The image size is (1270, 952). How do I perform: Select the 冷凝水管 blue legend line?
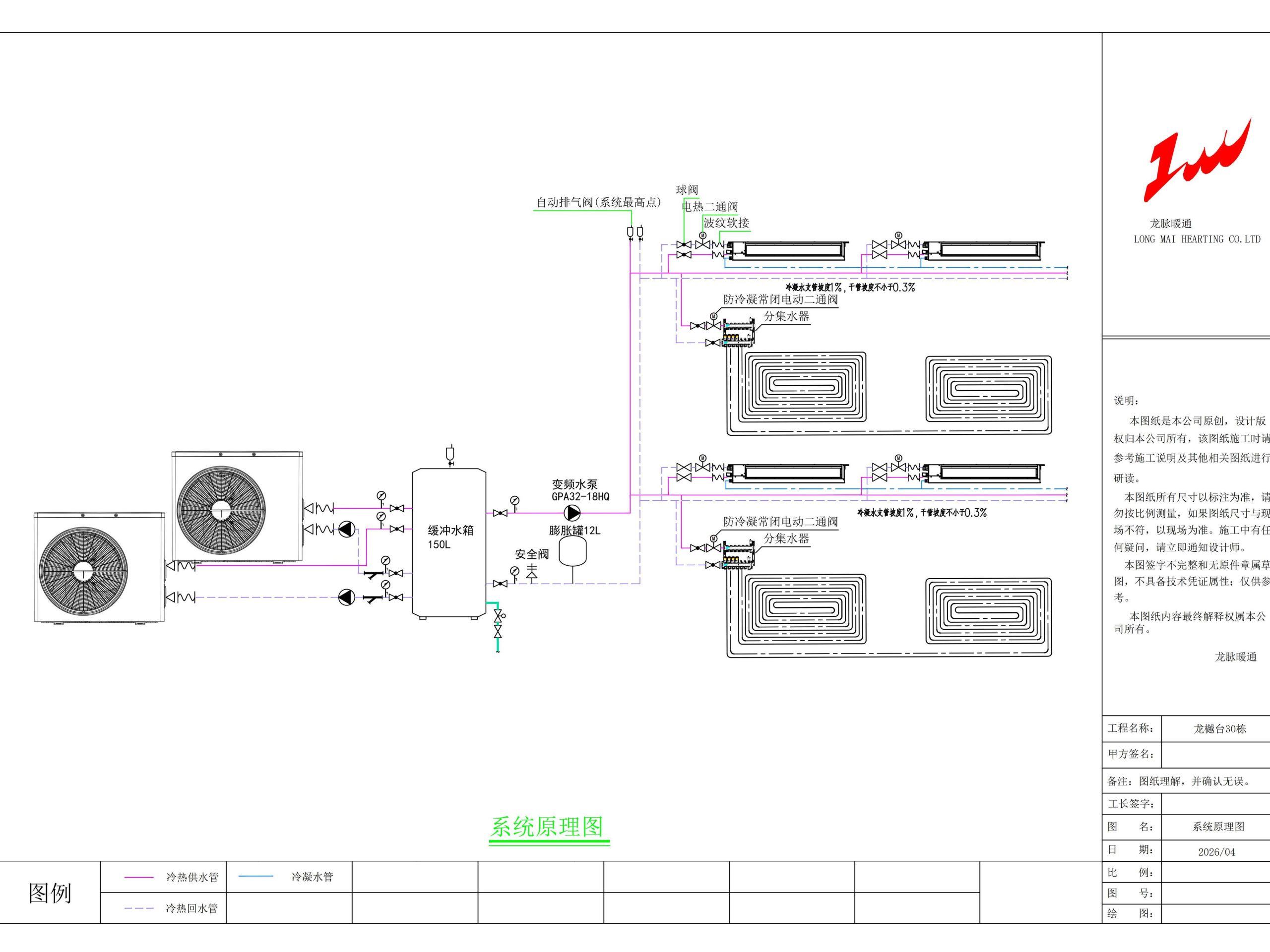coord(255,876)
